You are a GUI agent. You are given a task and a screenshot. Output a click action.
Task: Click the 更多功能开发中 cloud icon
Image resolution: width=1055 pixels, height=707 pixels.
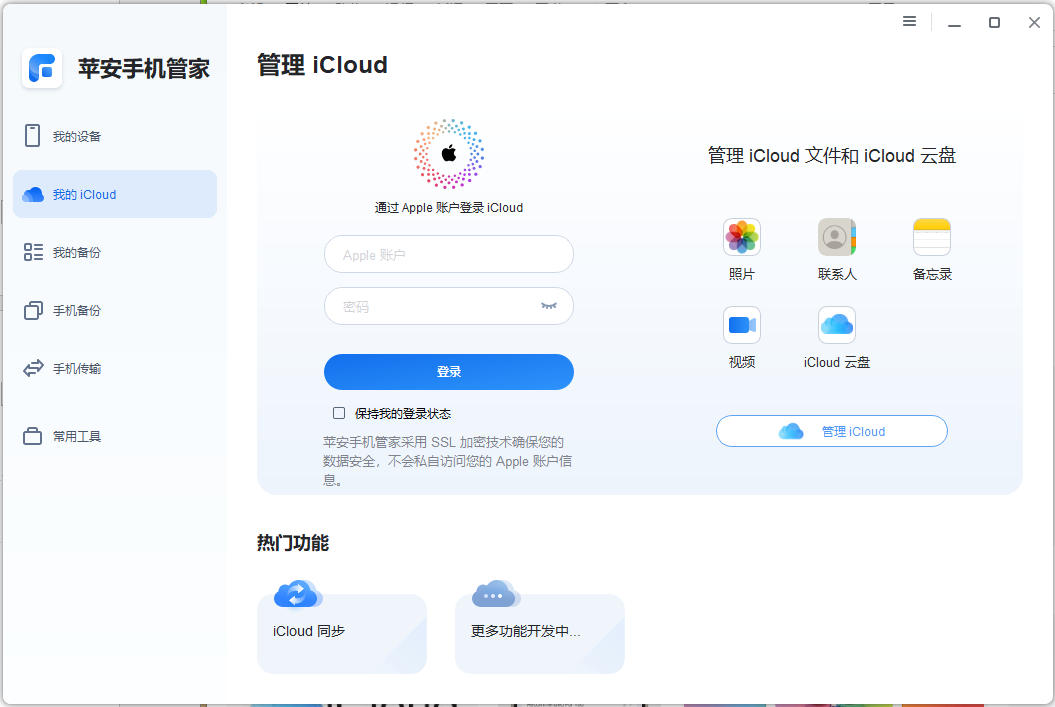point(494,592)
